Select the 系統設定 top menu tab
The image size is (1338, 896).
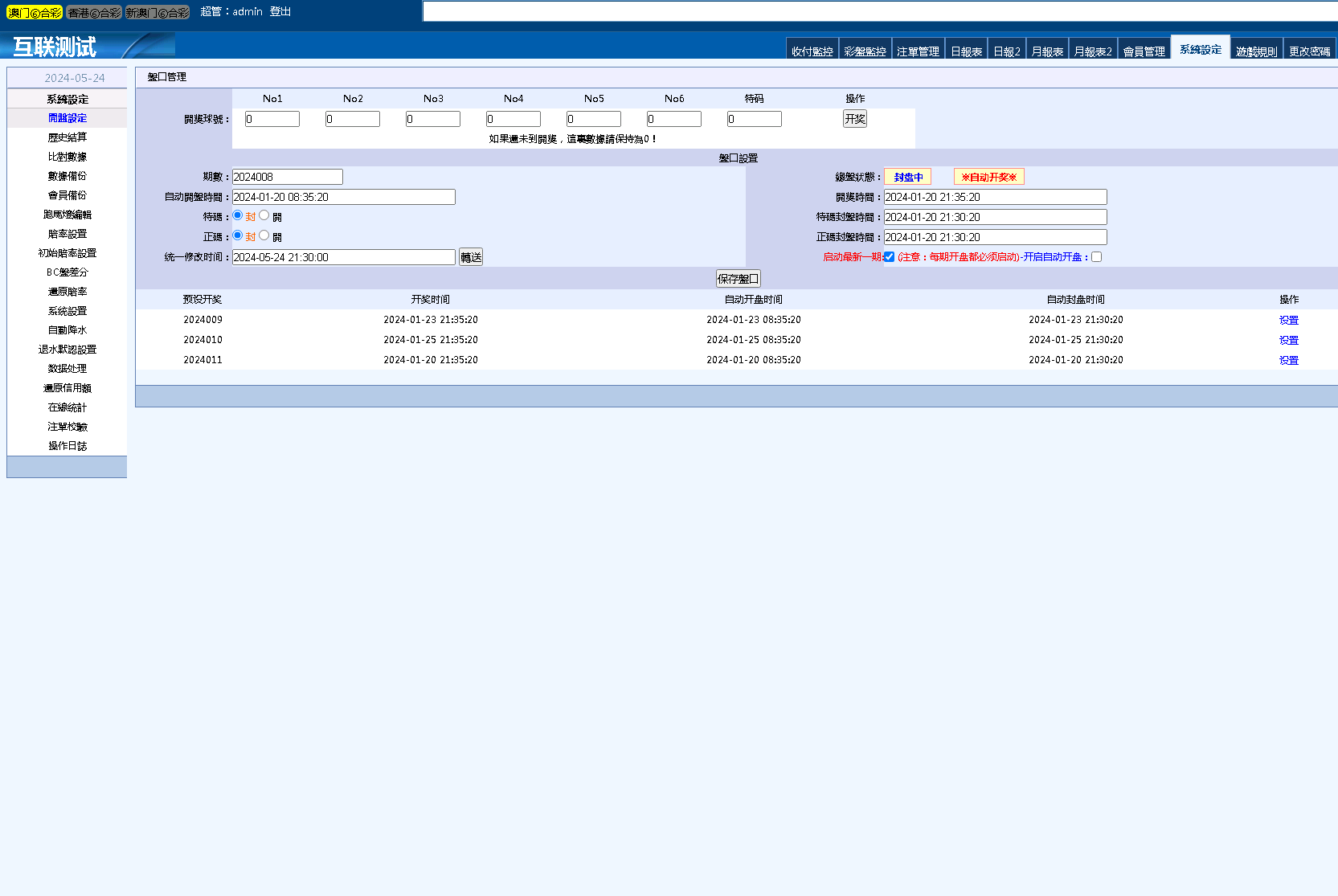click(x=1201, y=48)
